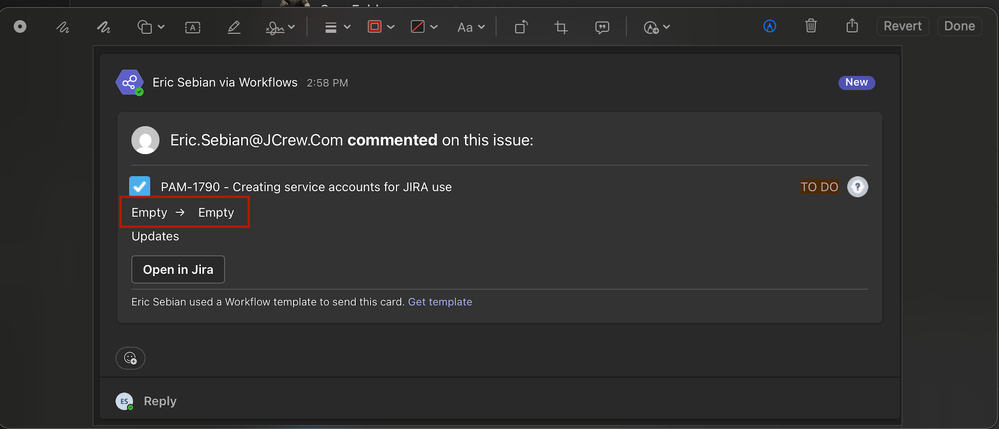Viewport: 999px width, 429px height.
Task: Add an Image Description
Action: pos(601,27)
